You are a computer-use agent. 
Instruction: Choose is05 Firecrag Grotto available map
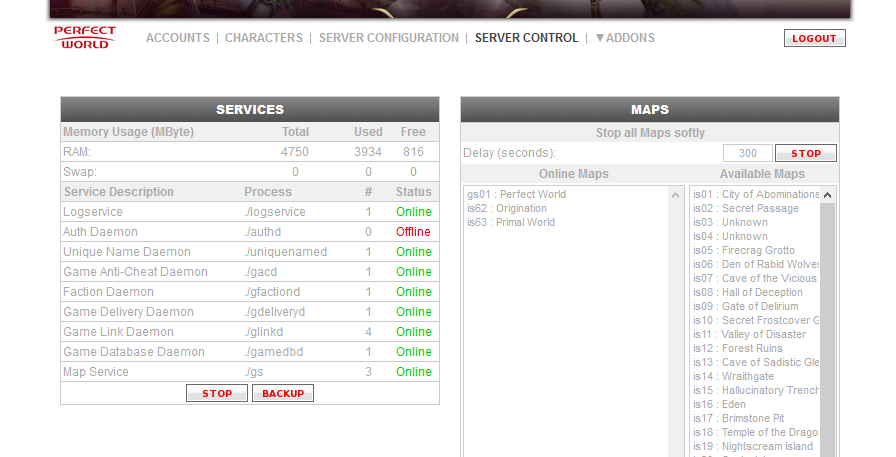point(744,250)
